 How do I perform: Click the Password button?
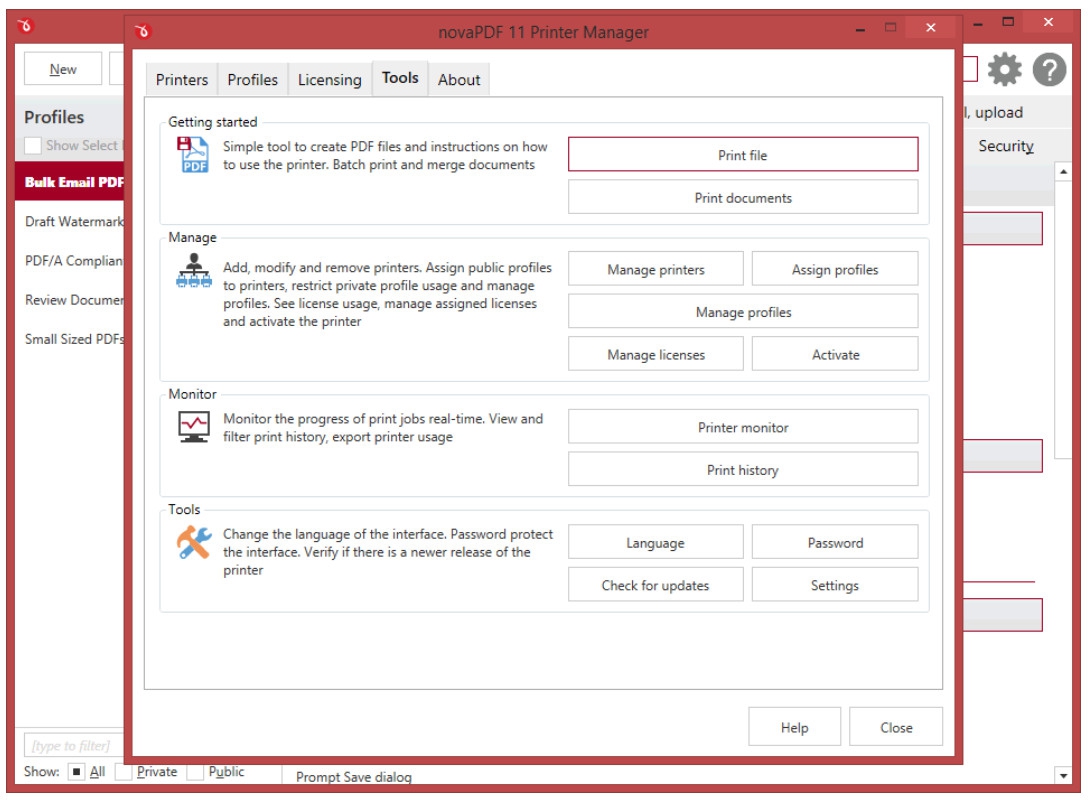coord(835,543)
